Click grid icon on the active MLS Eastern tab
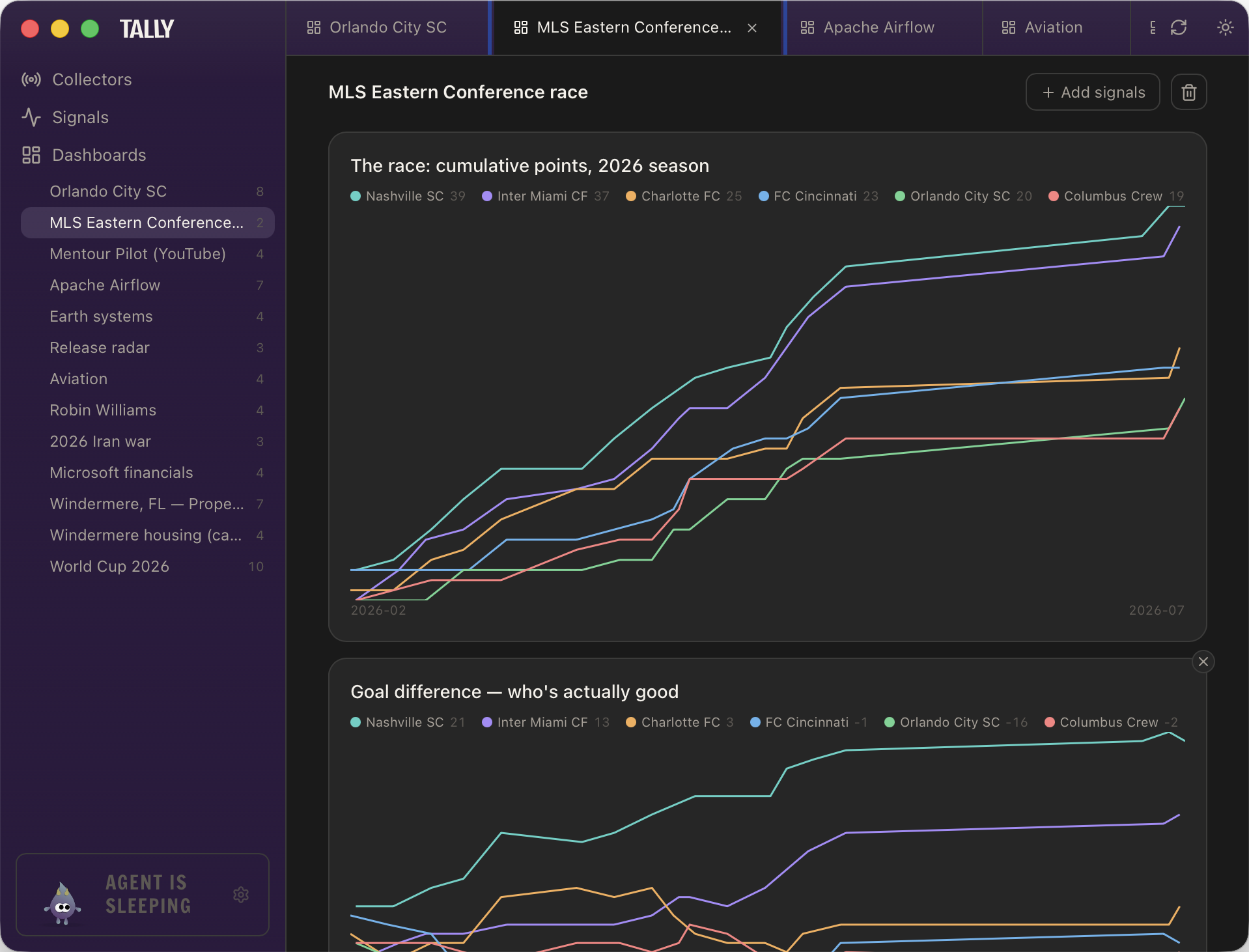Image resolution: width=1249 pixels, height=952 pixels. coord(521,27)
